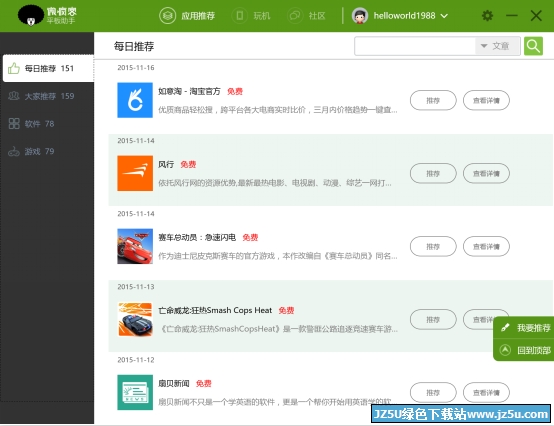Click the 风行 orange app icon
The height and width of the screenshot is (426, 554).
pos(135,173)
